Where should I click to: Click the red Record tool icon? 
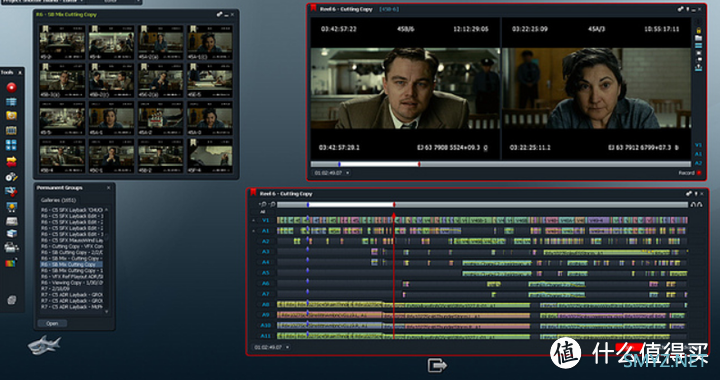point(11,87)
